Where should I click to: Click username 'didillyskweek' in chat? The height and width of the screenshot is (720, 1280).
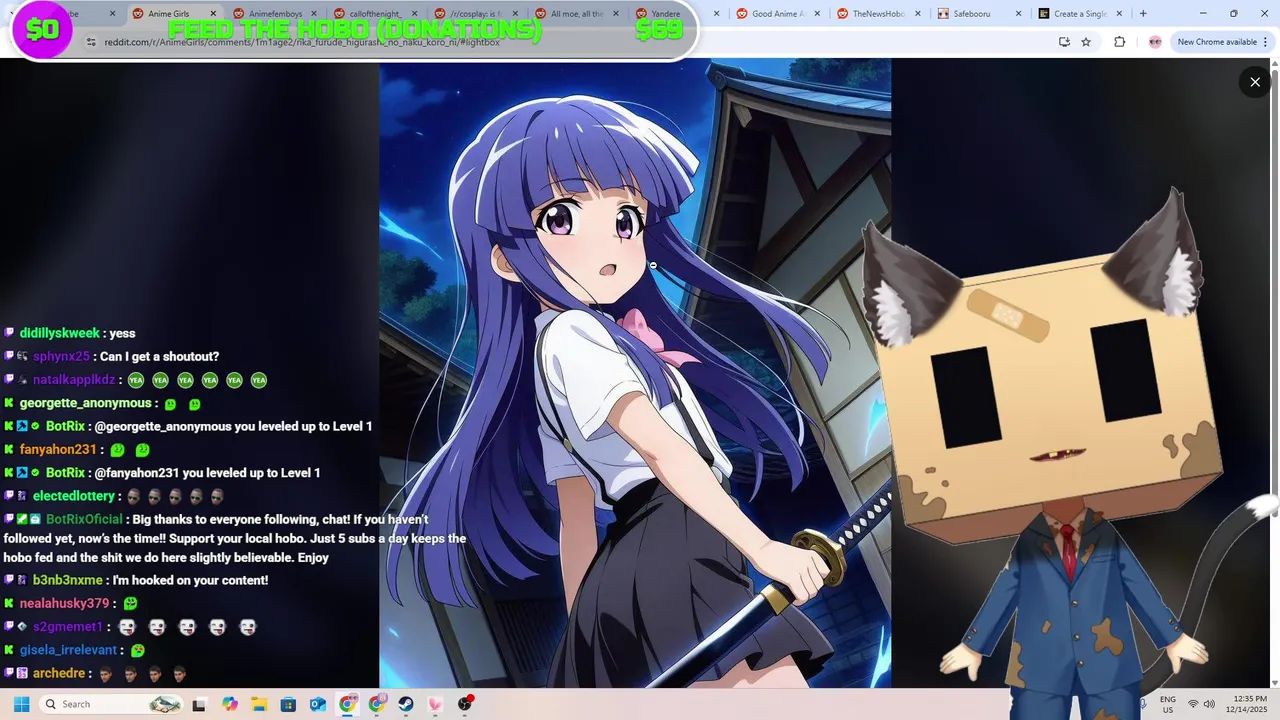(x=60, y=333)
